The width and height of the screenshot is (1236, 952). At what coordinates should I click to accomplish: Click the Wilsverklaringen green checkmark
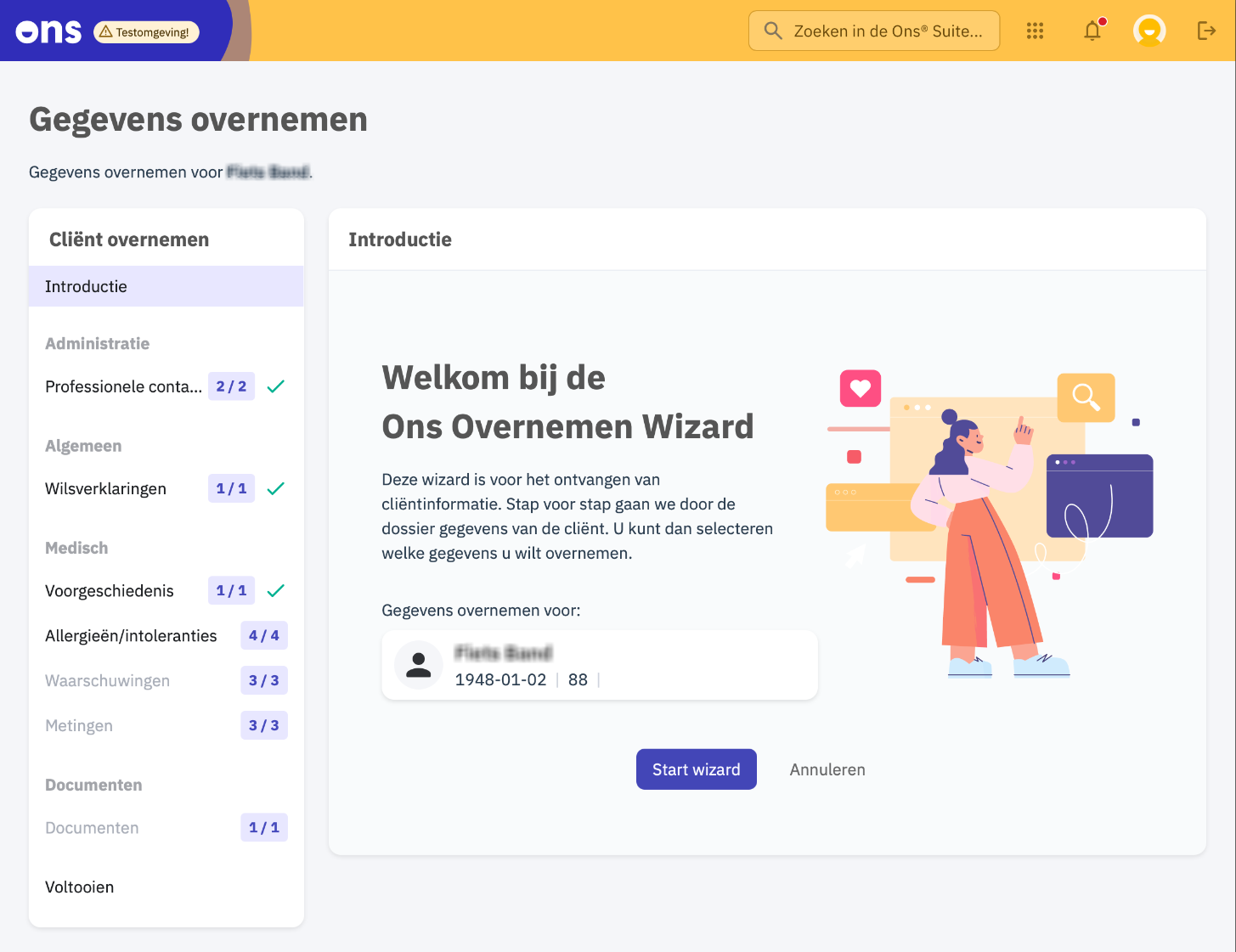(x=275, y=488)
